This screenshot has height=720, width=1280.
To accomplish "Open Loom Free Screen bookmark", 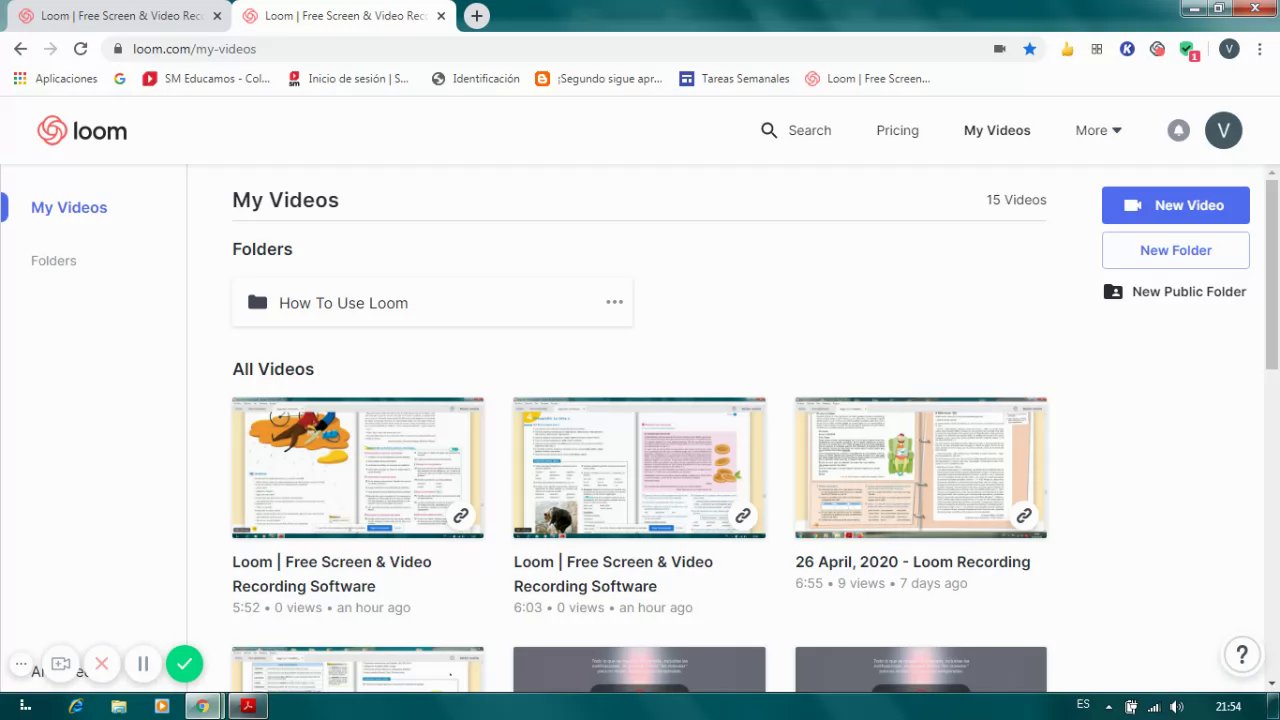I will (x=867, y=78).
